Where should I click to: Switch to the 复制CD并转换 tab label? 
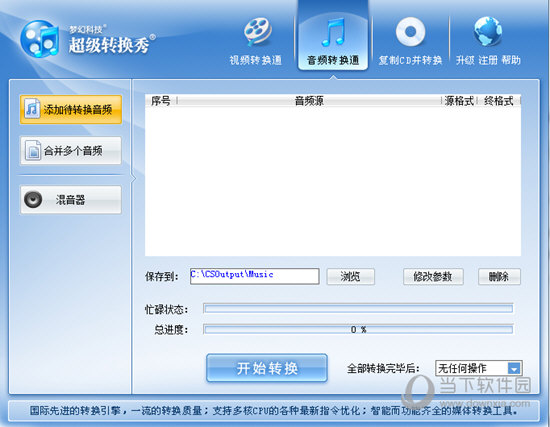[410, 60]
